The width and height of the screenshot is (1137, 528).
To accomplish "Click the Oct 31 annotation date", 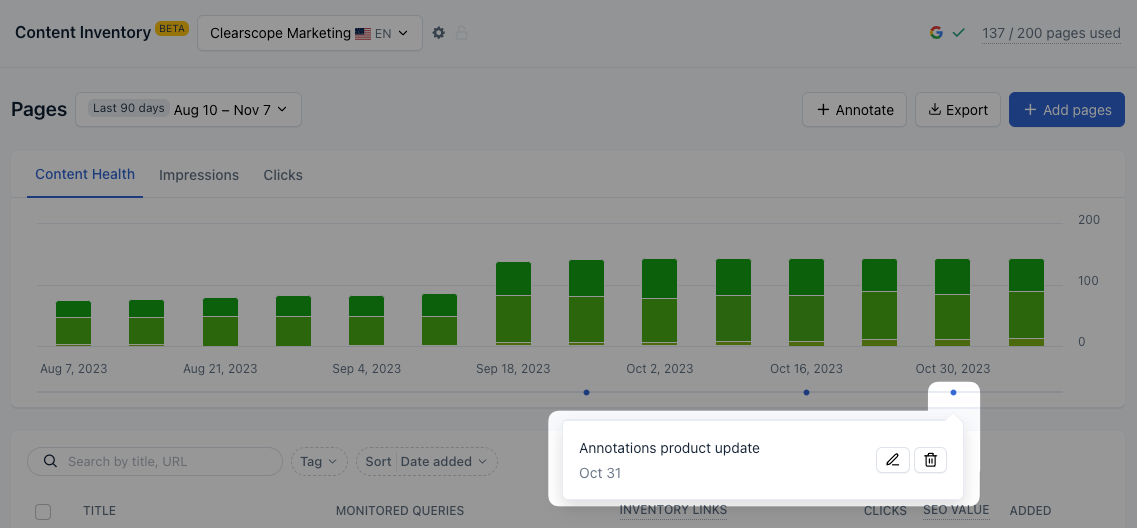I will click(600, 474).
